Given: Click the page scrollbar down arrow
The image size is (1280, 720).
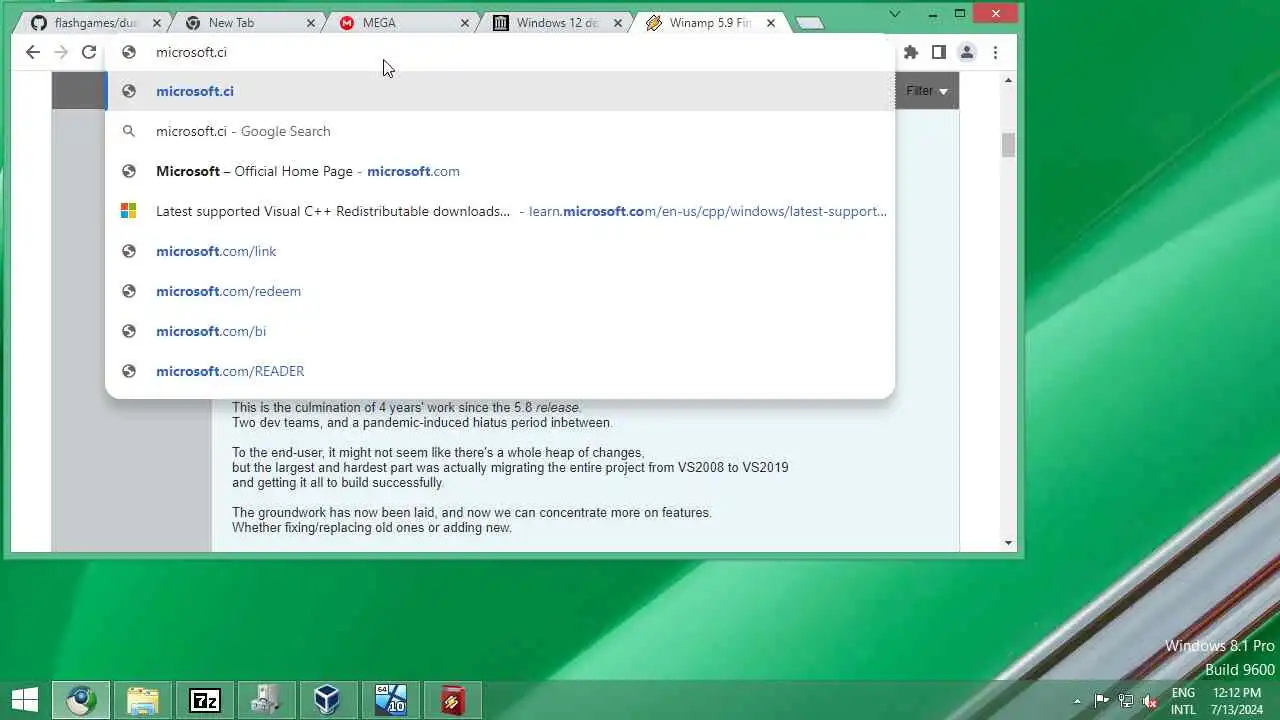Looking at the screenshot, I should [x=1008, y=543].
